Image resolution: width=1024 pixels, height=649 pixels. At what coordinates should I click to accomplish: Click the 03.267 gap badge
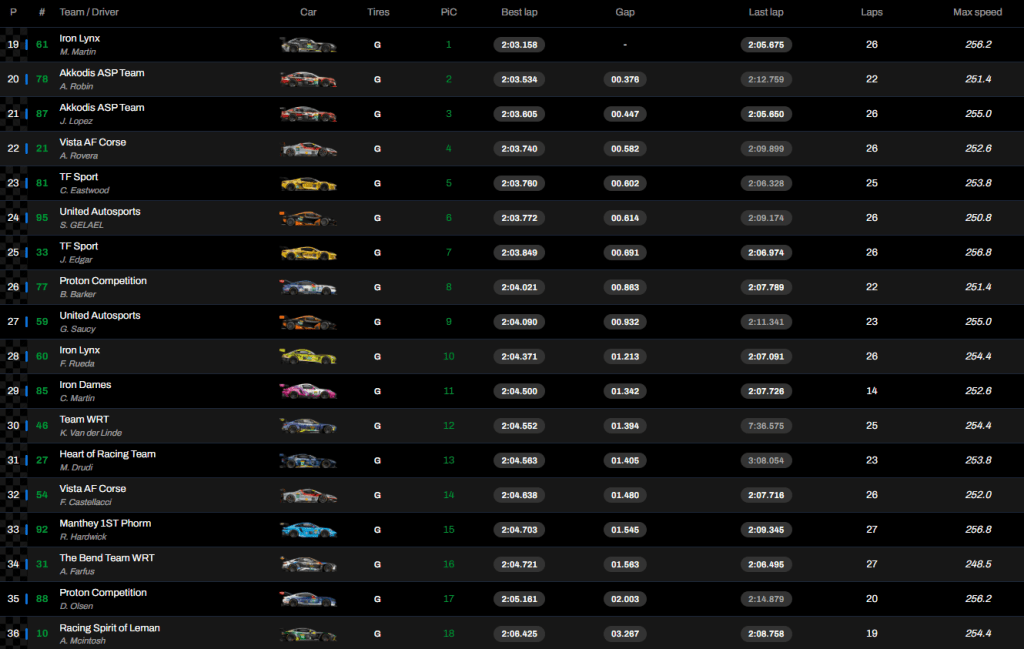tap(624, 634)
